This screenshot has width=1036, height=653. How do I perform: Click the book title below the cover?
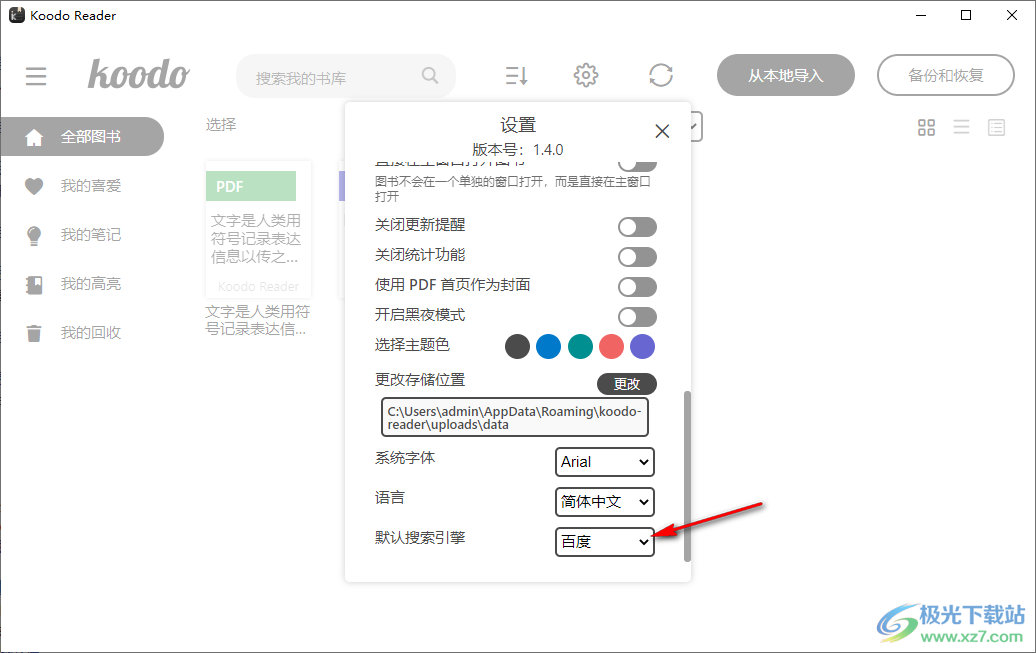(258, 320)
